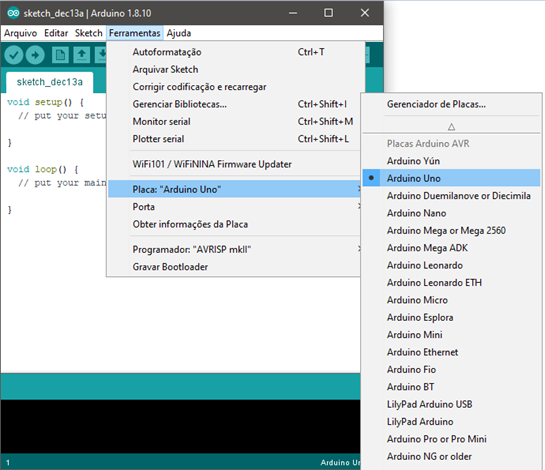
Task: Open Monitor serial
Action: [234, 122]
